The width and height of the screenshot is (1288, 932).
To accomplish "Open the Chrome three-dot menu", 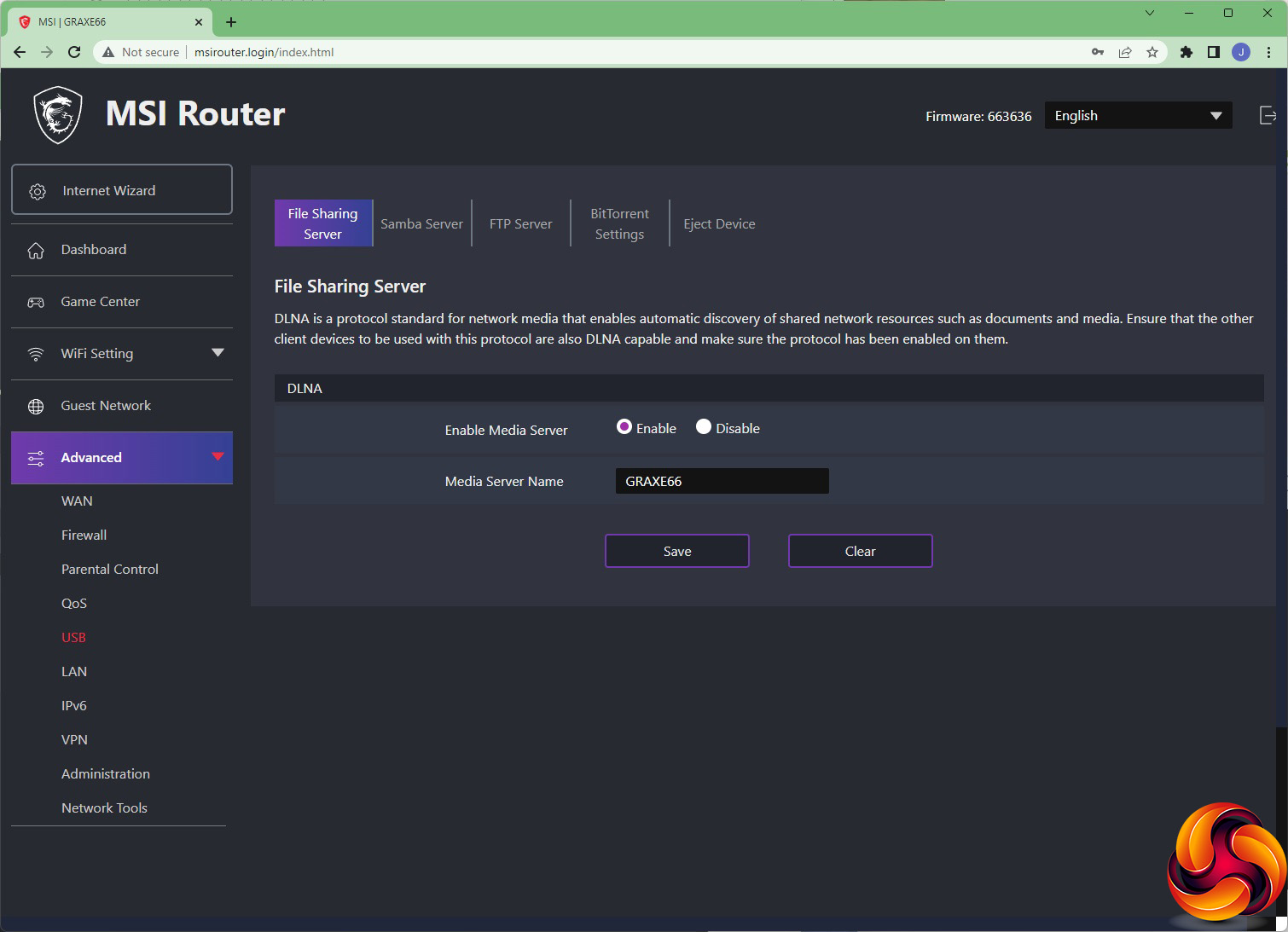I will (1268, 52).
